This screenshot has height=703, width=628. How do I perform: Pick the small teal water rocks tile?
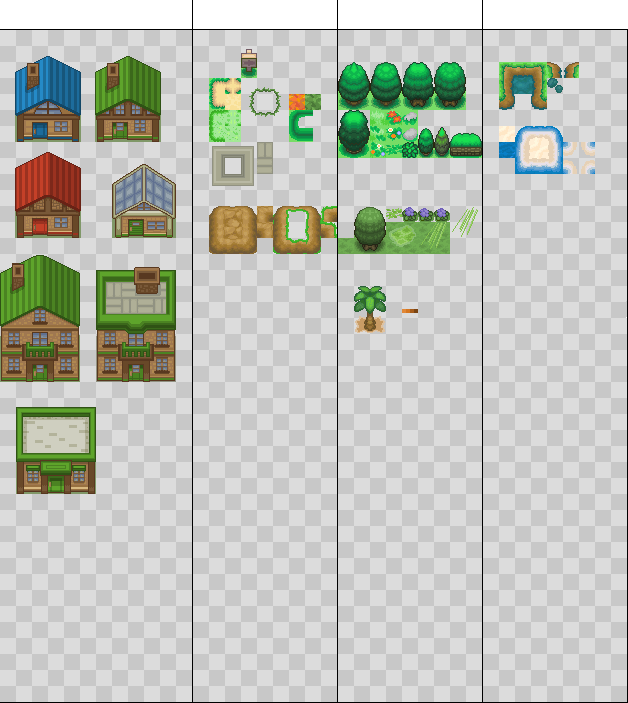[555, 86]
